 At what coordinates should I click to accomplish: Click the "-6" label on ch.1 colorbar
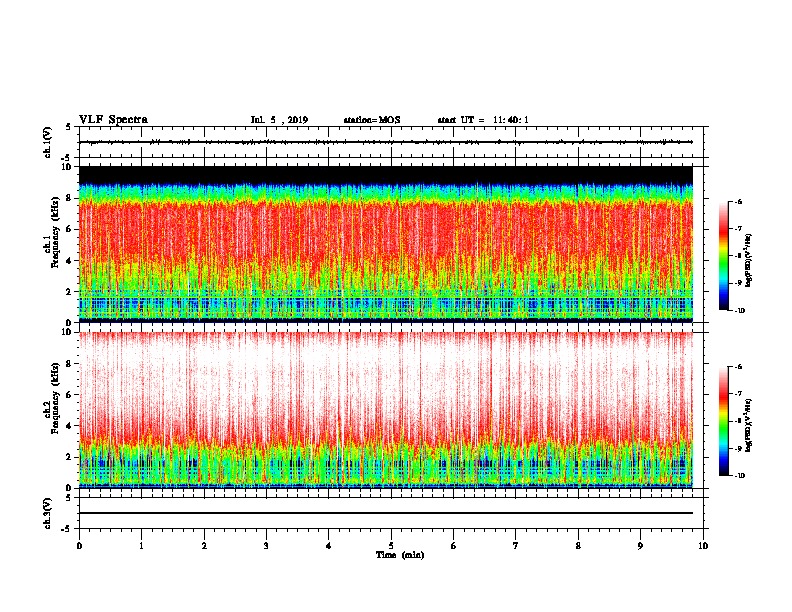tap(739, 202)
